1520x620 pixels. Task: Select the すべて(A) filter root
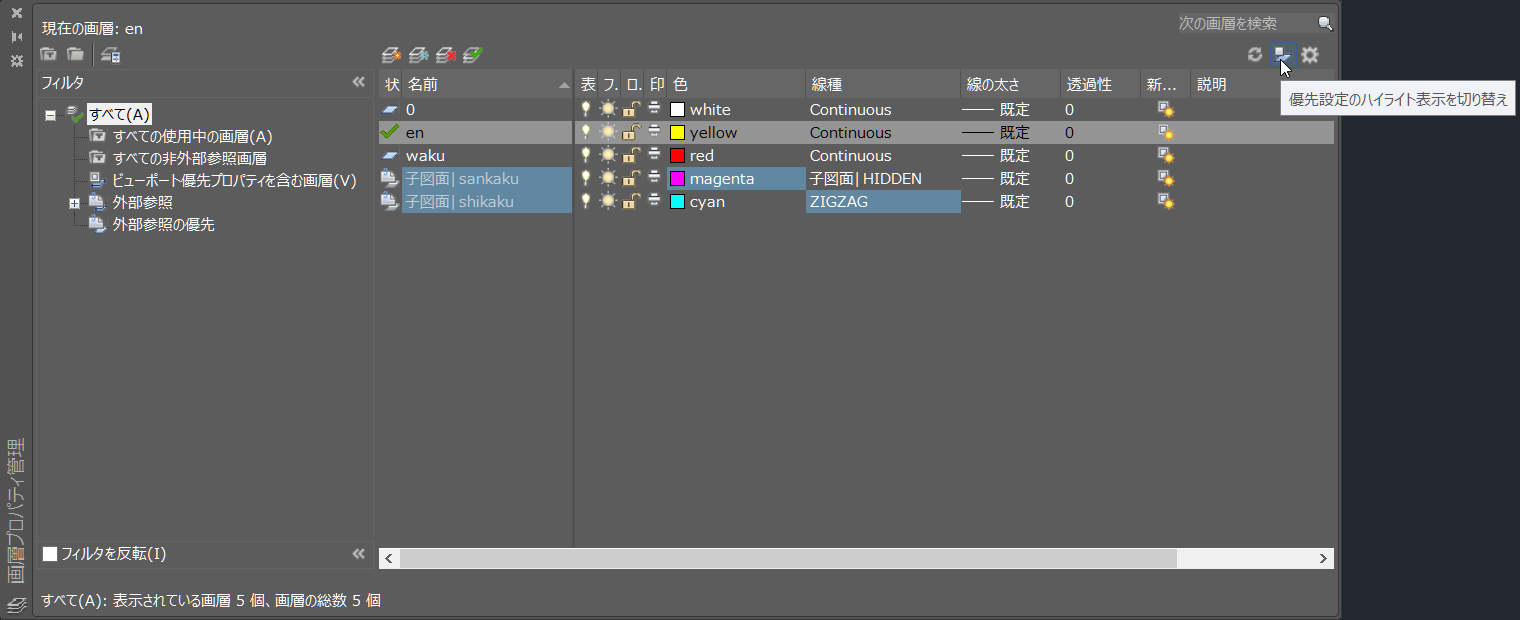pyautogui.click(x=119, y=115)
